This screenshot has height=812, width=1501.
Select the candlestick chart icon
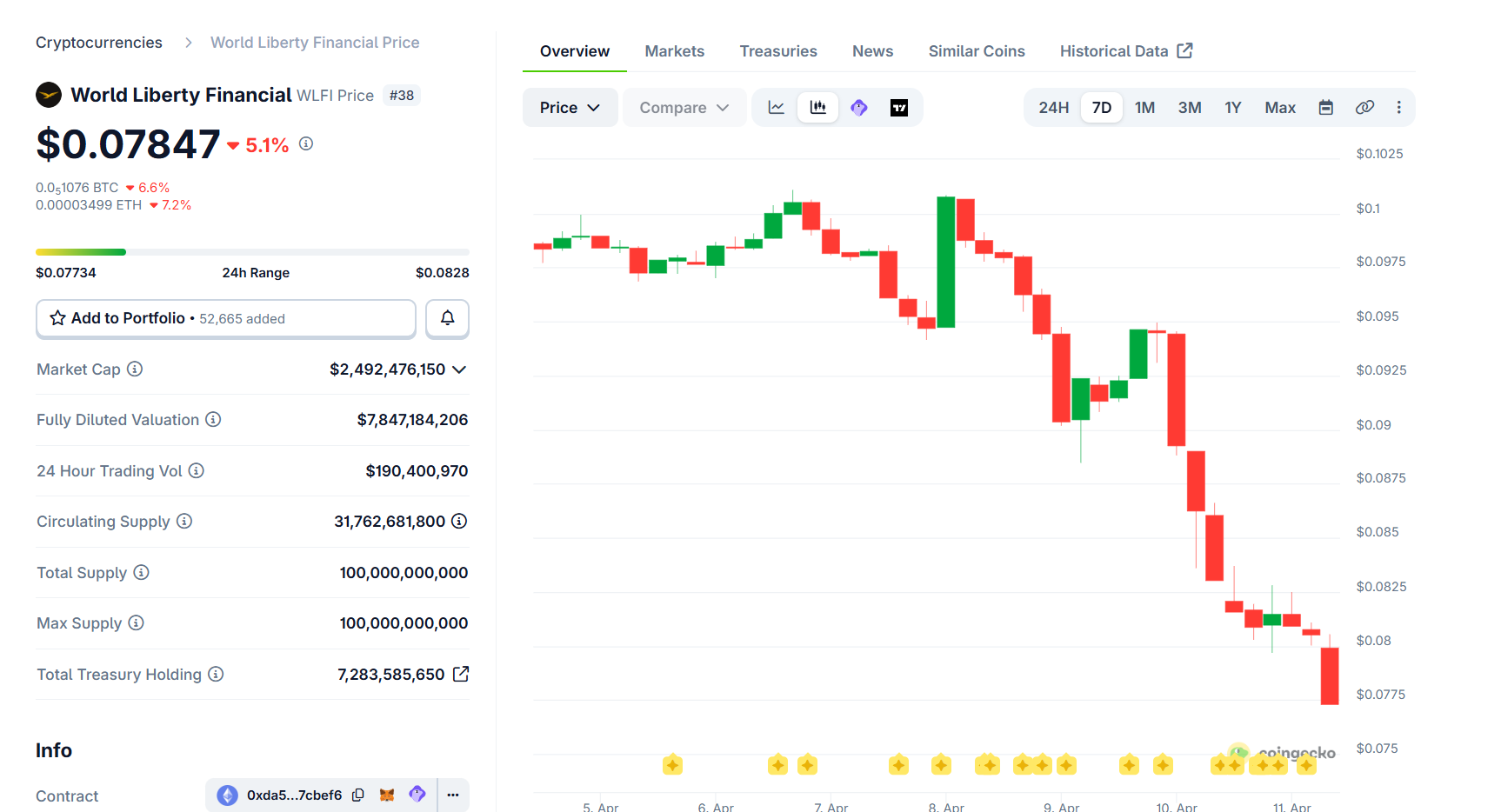tap(817, 108)
